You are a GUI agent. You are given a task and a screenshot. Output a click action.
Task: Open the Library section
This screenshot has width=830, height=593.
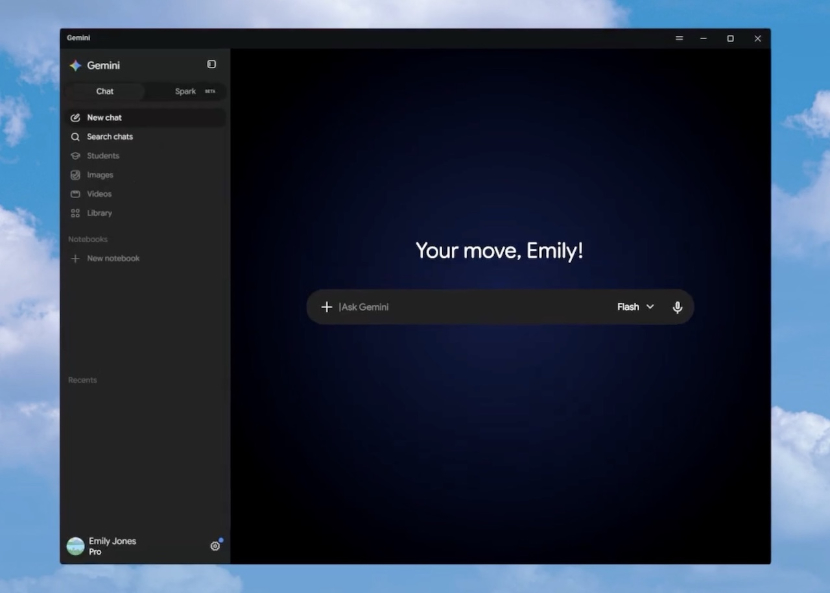coord(146,213)
